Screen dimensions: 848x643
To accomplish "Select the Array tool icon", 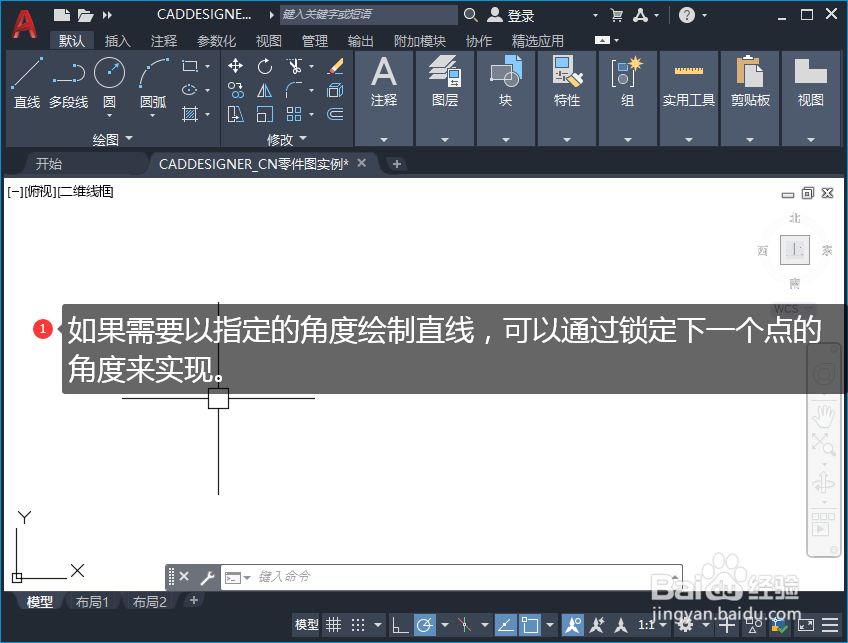I will pos(294,114).
